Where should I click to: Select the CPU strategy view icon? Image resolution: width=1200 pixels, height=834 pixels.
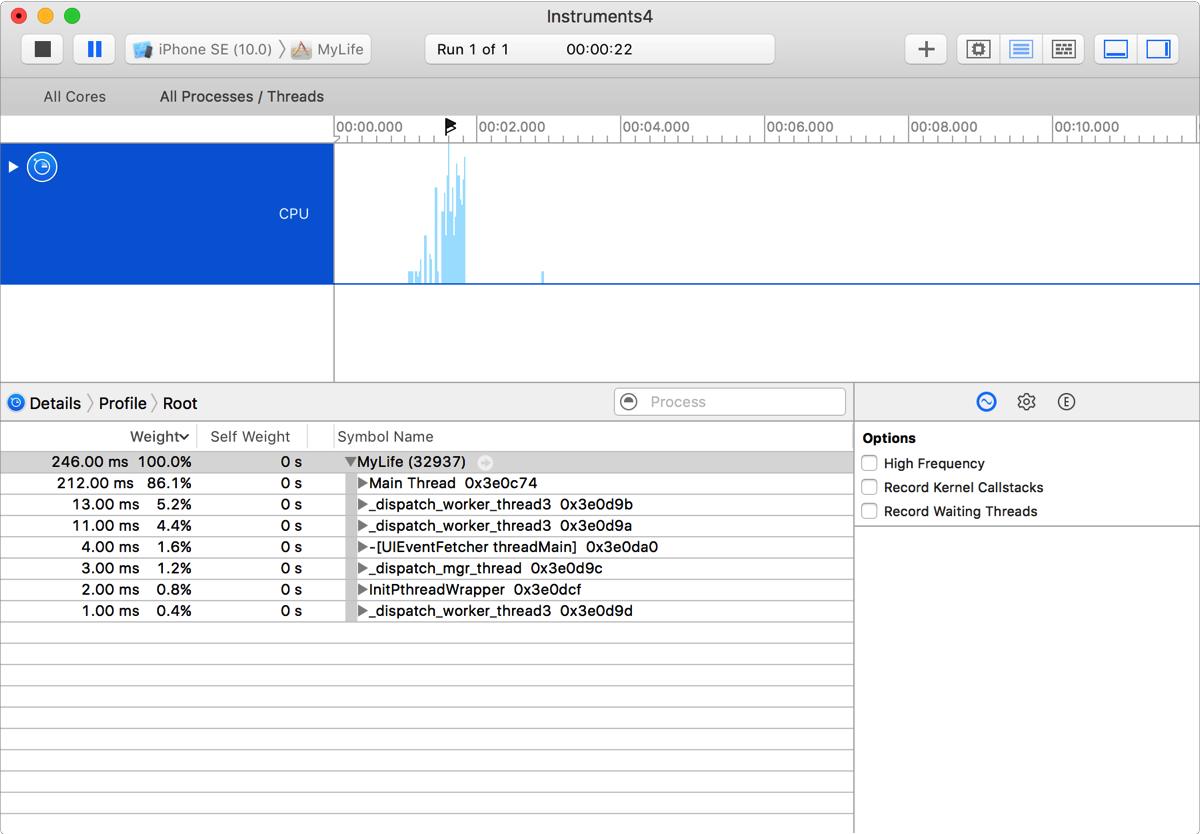978,49
